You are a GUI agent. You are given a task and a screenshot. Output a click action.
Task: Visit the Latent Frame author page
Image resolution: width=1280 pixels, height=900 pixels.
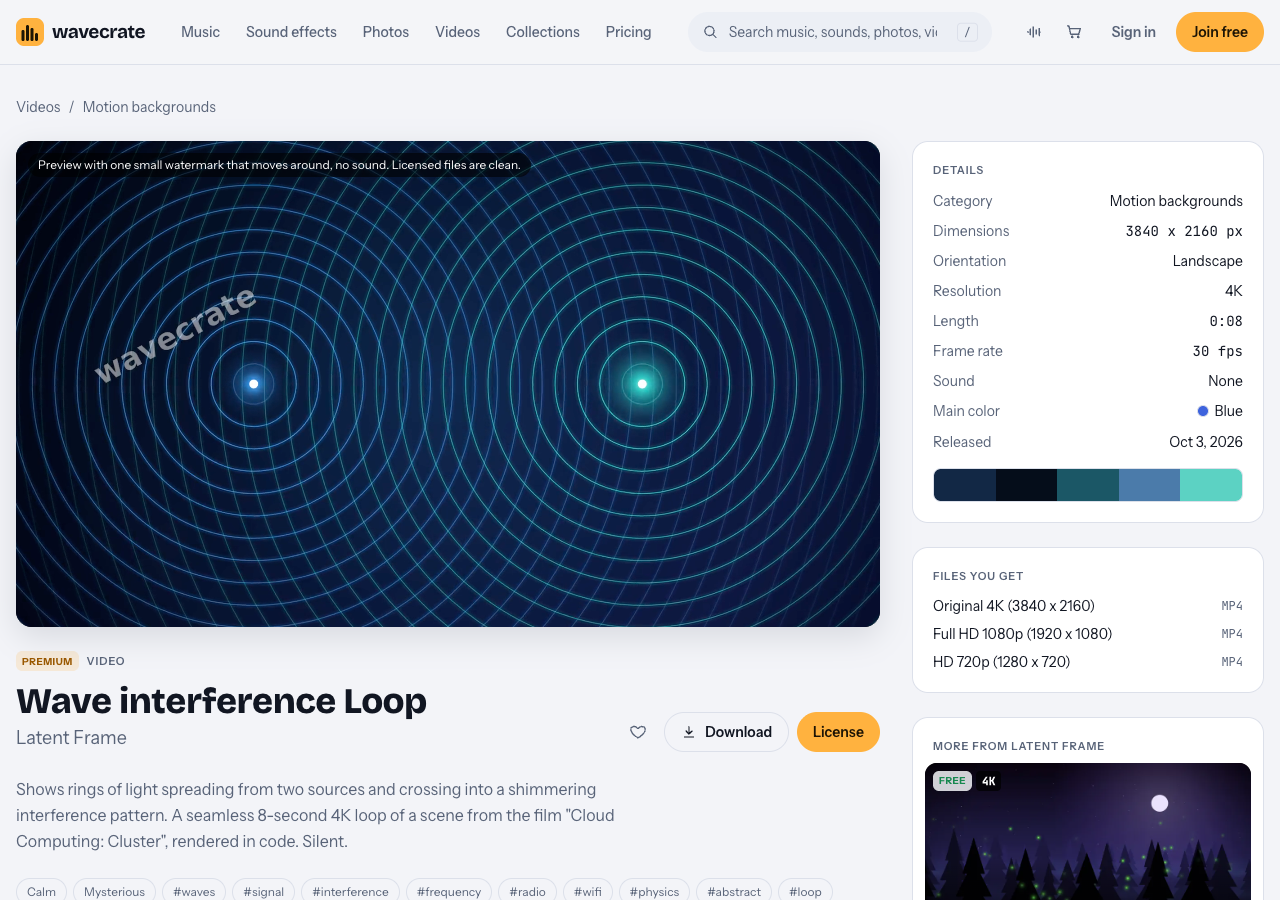pos(71,738)
